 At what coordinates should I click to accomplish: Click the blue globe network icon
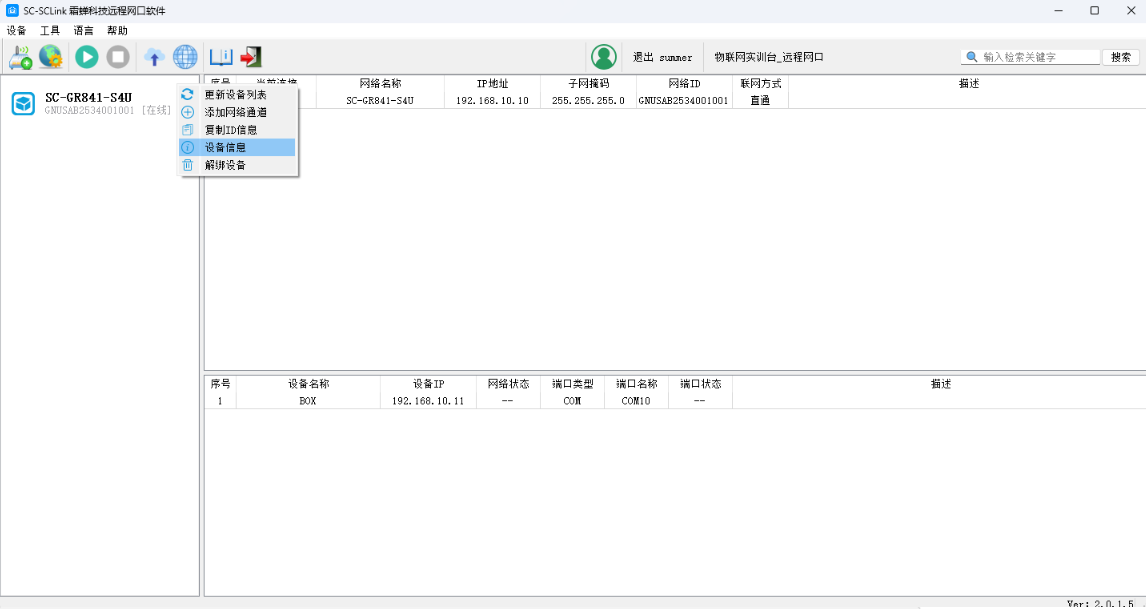point(185,57)
